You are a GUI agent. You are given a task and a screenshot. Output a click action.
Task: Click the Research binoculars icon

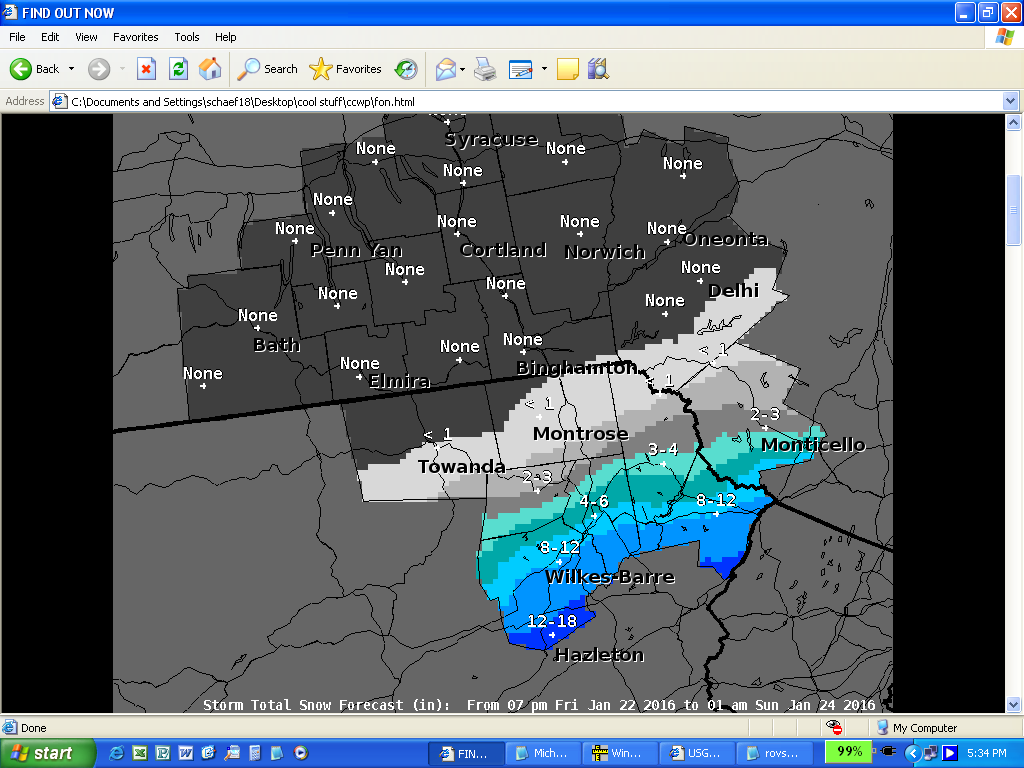tap(598, 69)
